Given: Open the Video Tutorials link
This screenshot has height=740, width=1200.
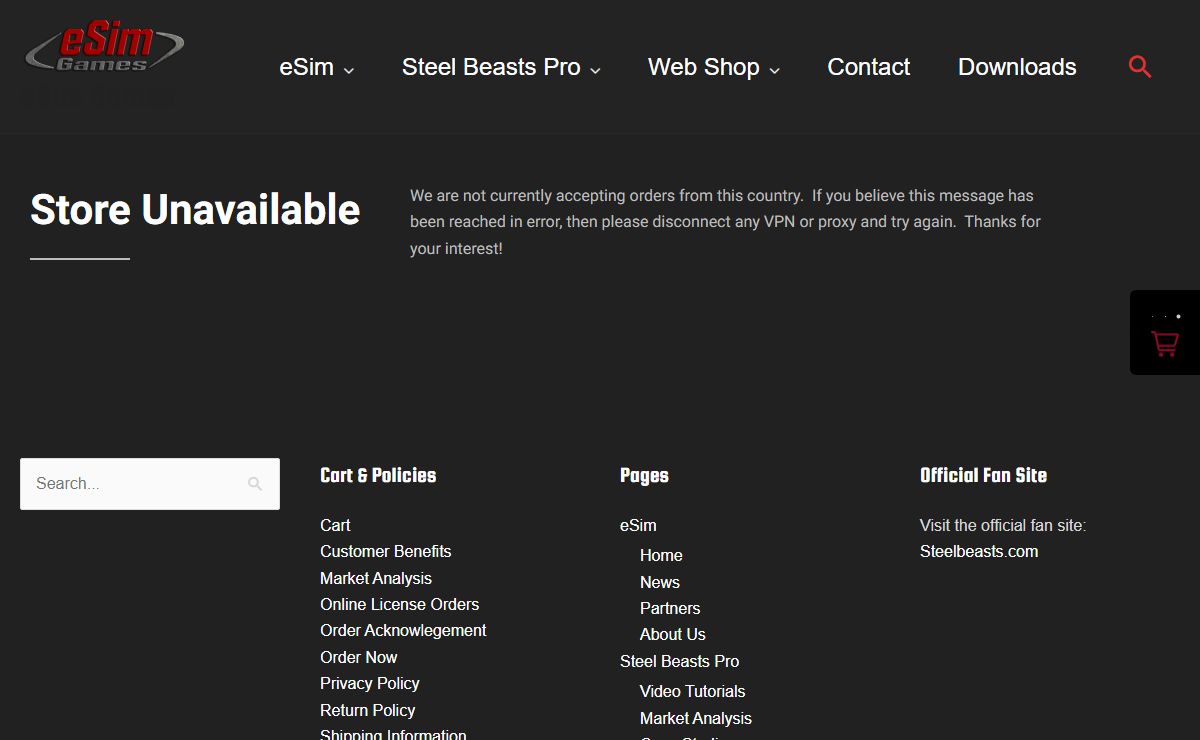Looking at the screenshot, I should point(692,691).
